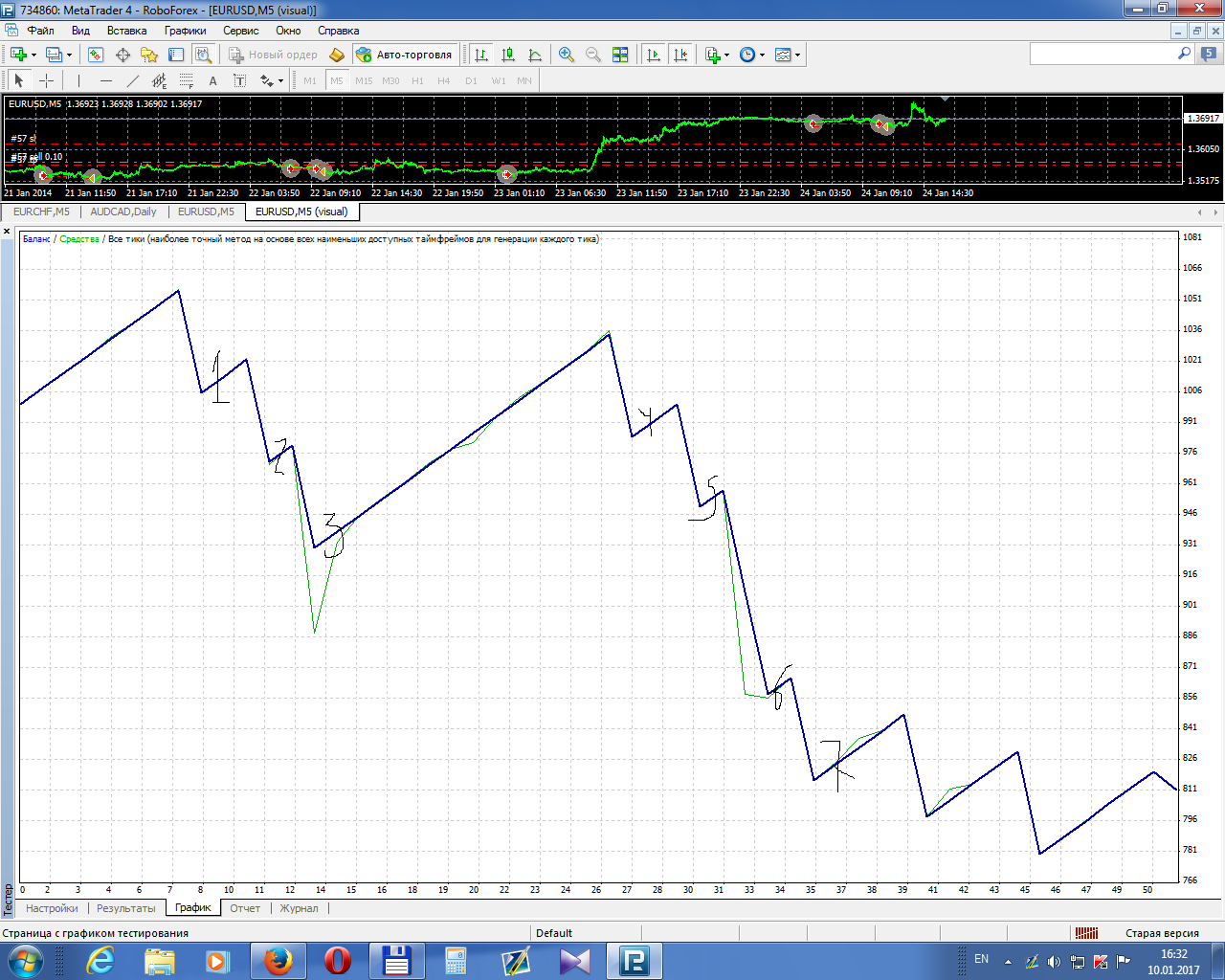Click the New chart icon

click(18, 55)
